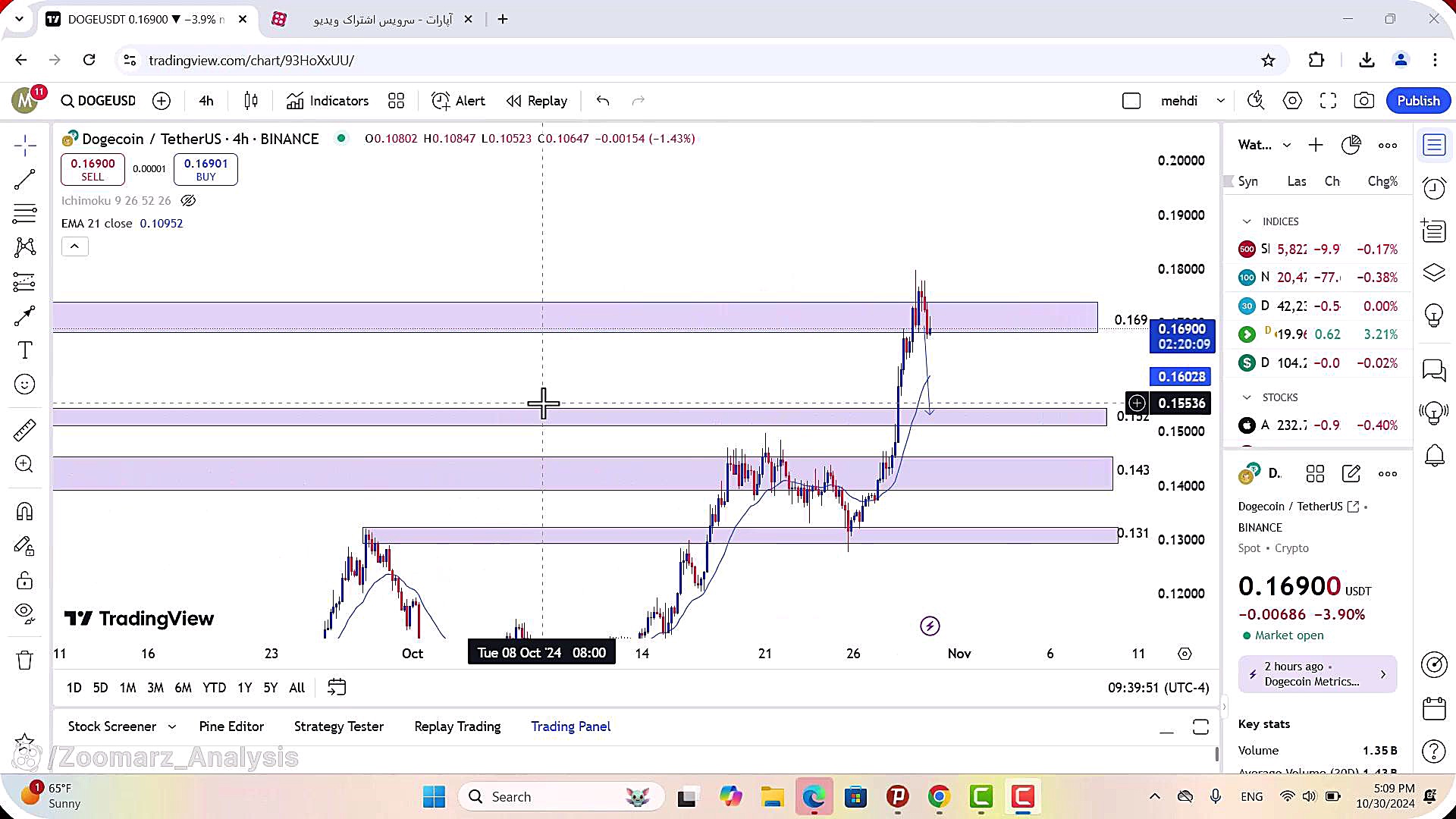
Task: Add symbol to watchlist plus icon
Action: click(x=1316, y=145)
